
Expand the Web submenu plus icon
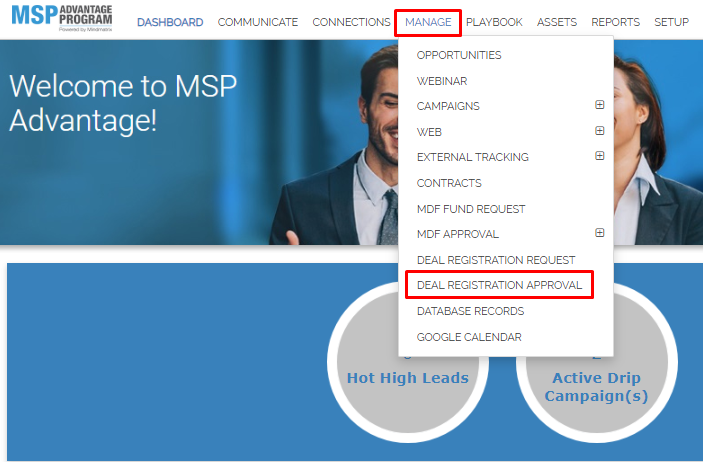(599, 131)
